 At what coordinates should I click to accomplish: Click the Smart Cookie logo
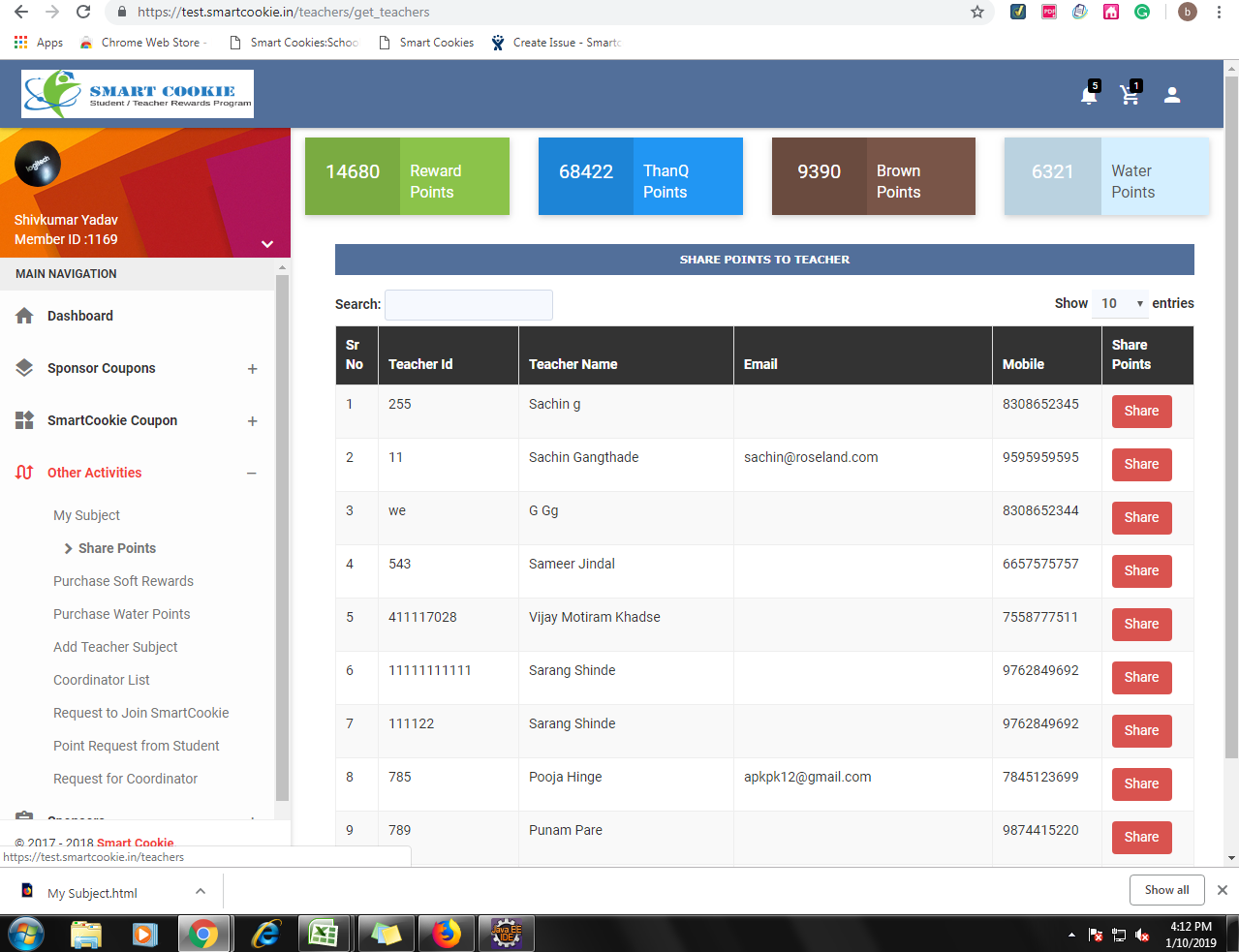pyautogui.click(x=138, y=94)
